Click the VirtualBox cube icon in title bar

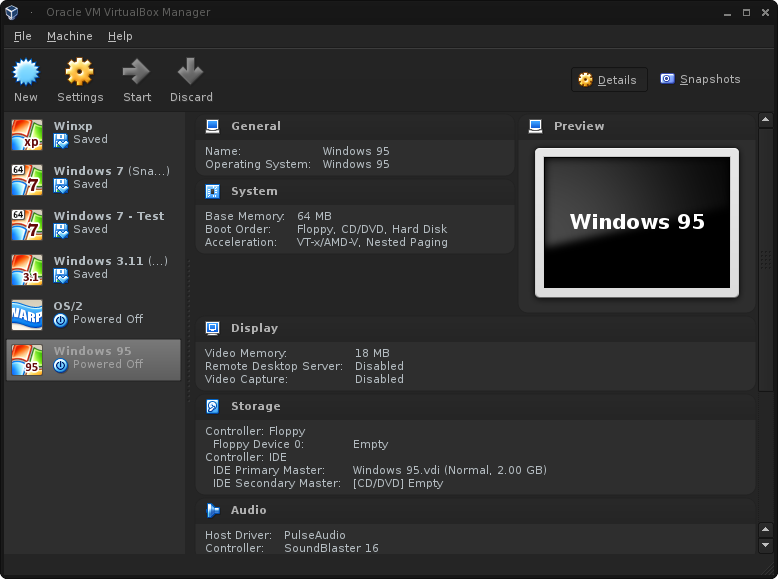pos(12,12)
